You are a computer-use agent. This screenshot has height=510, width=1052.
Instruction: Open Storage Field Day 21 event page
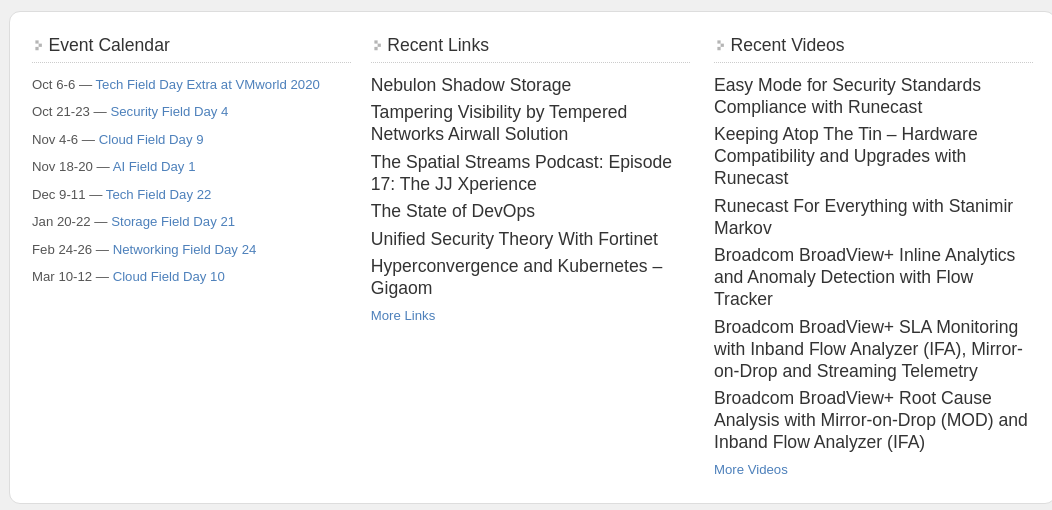tap(173, 222)
